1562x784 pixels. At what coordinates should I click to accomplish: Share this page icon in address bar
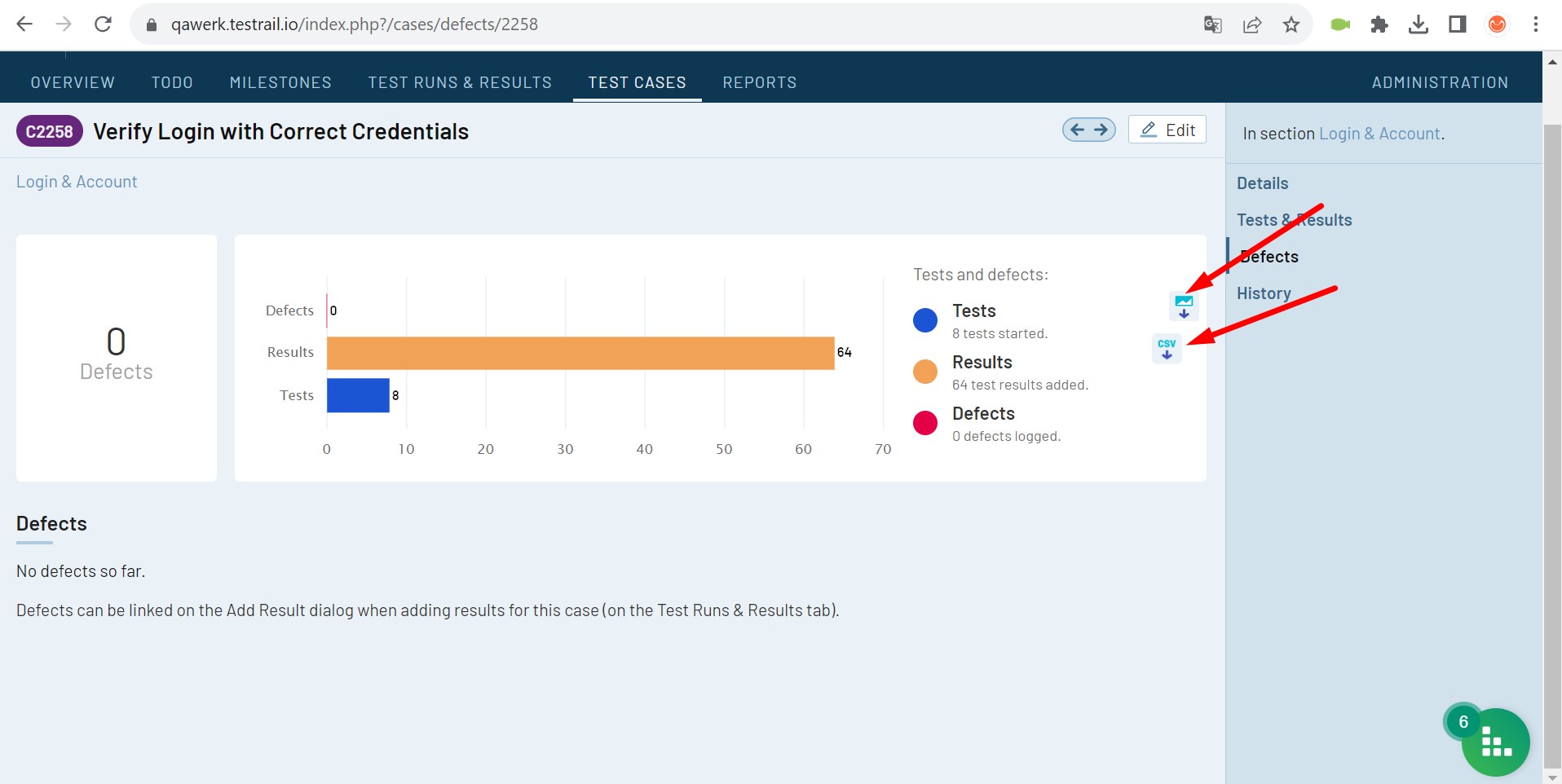1251,24
